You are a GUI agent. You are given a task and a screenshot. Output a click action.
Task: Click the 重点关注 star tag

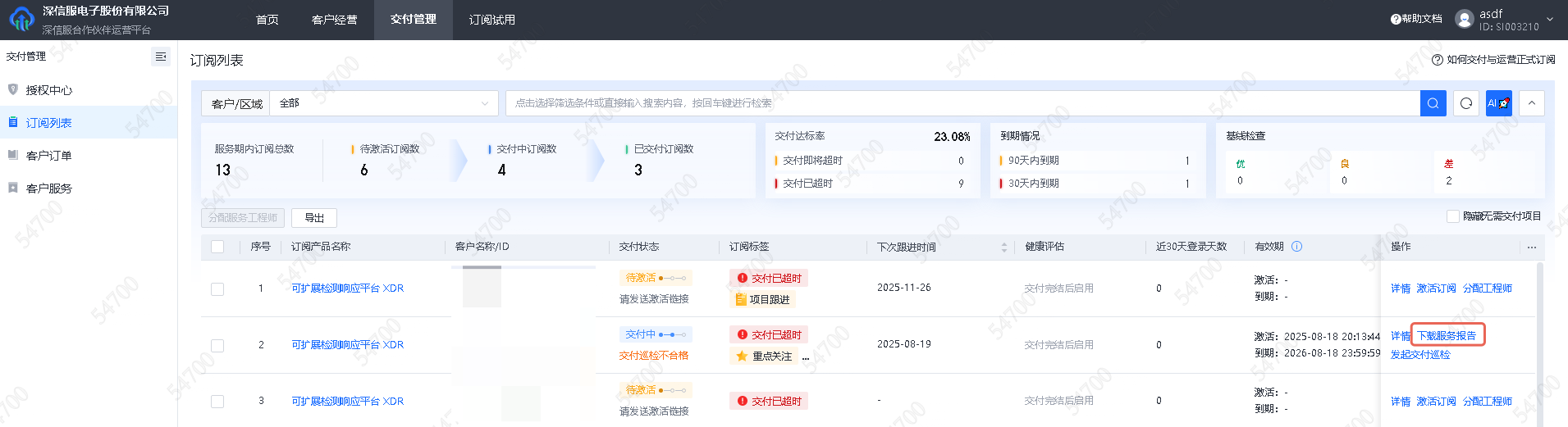point(764,357)
